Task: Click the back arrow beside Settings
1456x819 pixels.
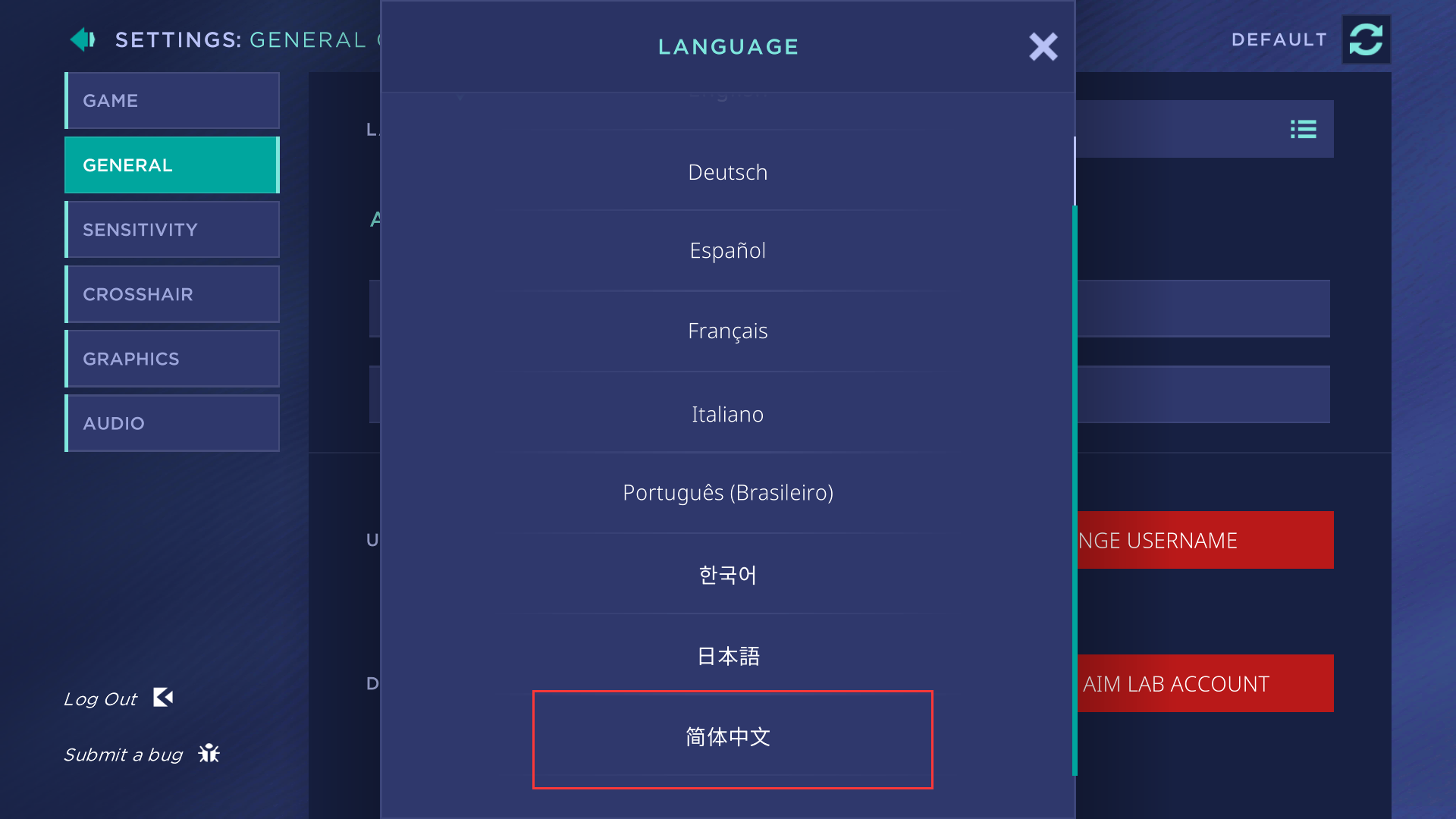Action: (x=83, y=39)
